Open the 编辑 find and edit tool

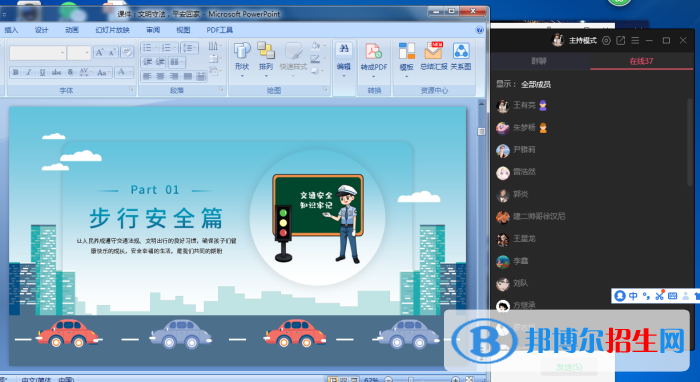click(344, 60)
